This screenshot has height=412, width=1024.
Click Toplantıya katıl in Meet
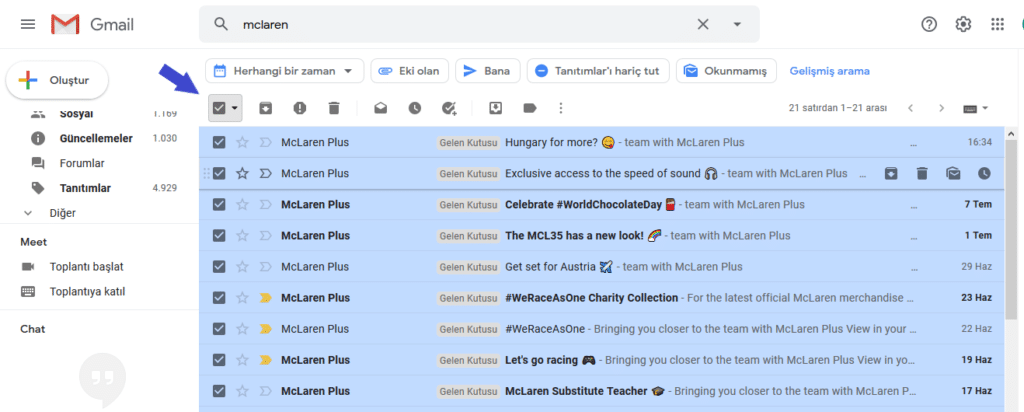(x=87, y=291)
